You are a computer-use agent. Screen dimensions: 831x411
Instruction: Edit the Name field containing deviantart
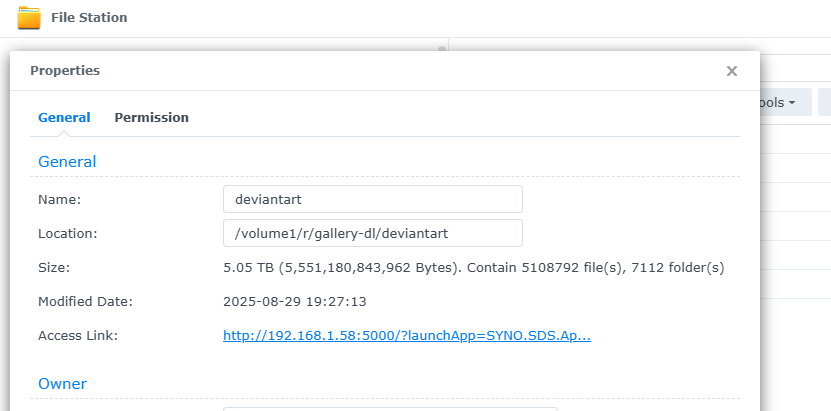373,199
